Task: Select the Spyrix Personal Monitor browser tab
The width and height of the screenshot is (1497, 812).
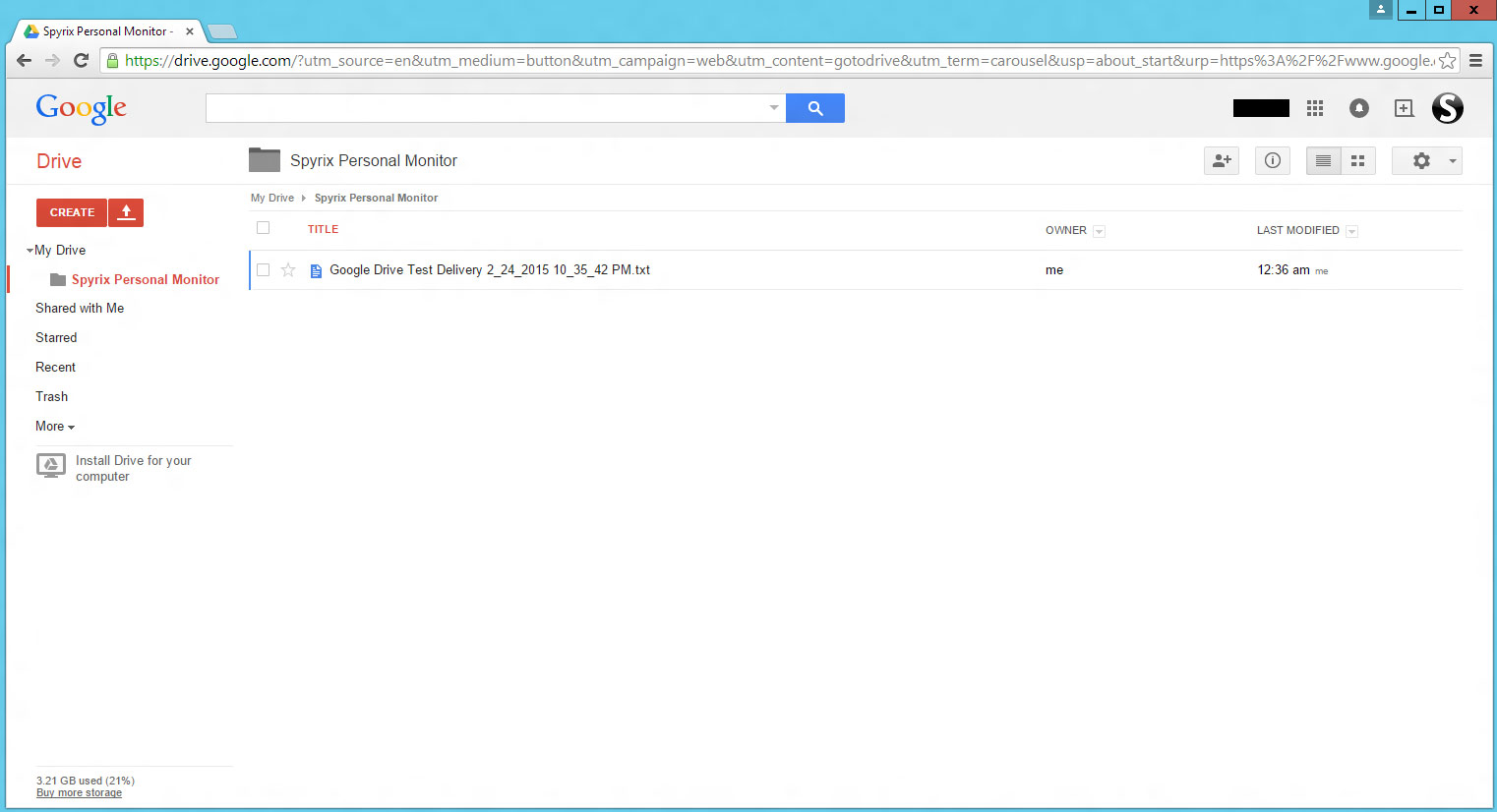Action: pos(106,31)
